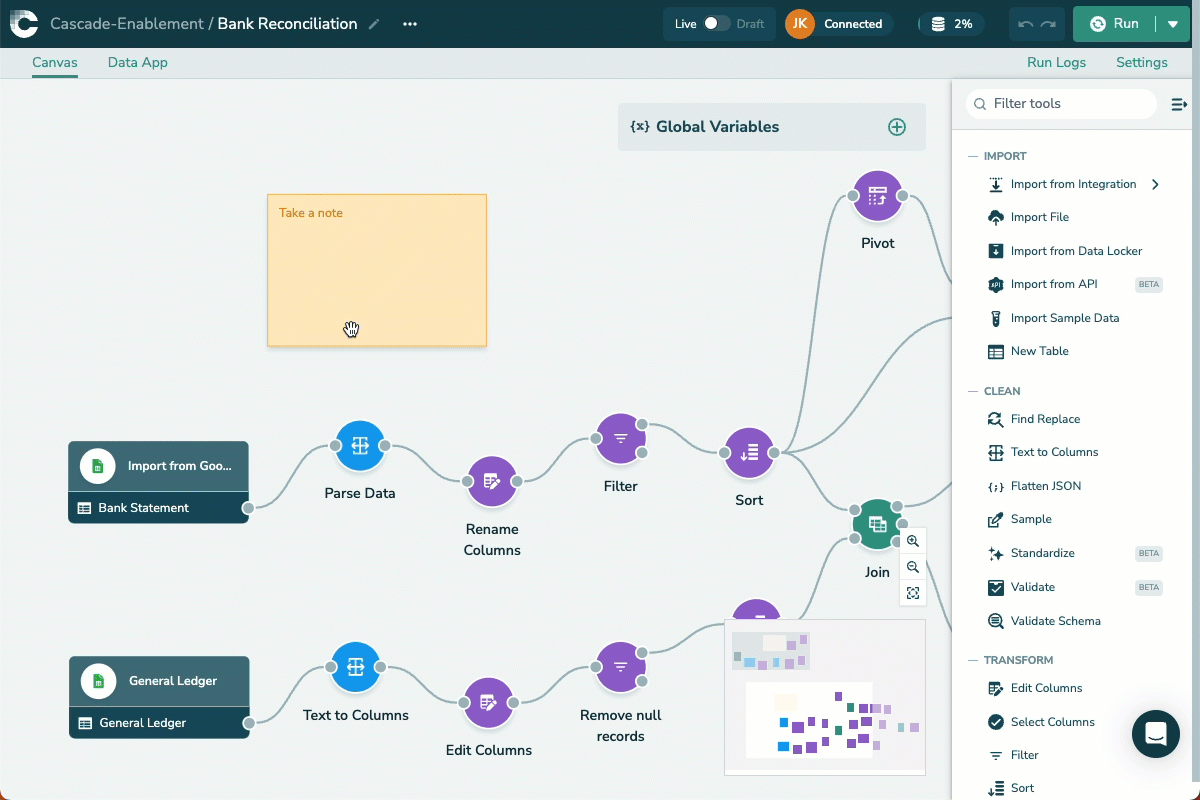
Task: Open the chat support bubble
Action: [x=1155, y=734]
